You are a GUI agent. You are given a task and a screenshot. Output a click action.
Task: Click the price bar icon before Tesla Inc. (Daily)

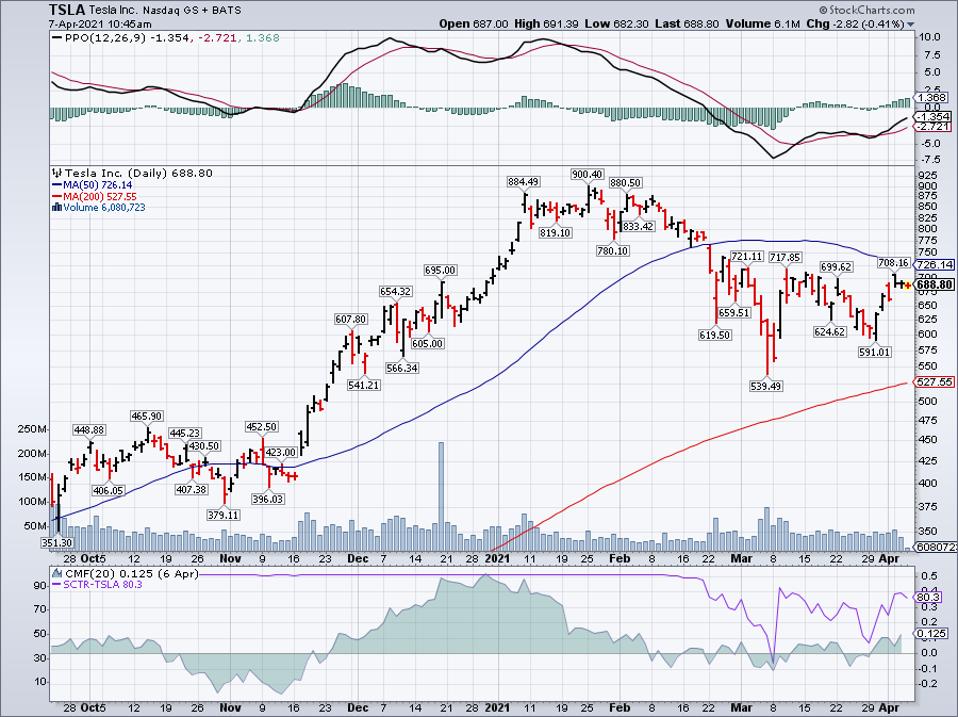(58, 173)
